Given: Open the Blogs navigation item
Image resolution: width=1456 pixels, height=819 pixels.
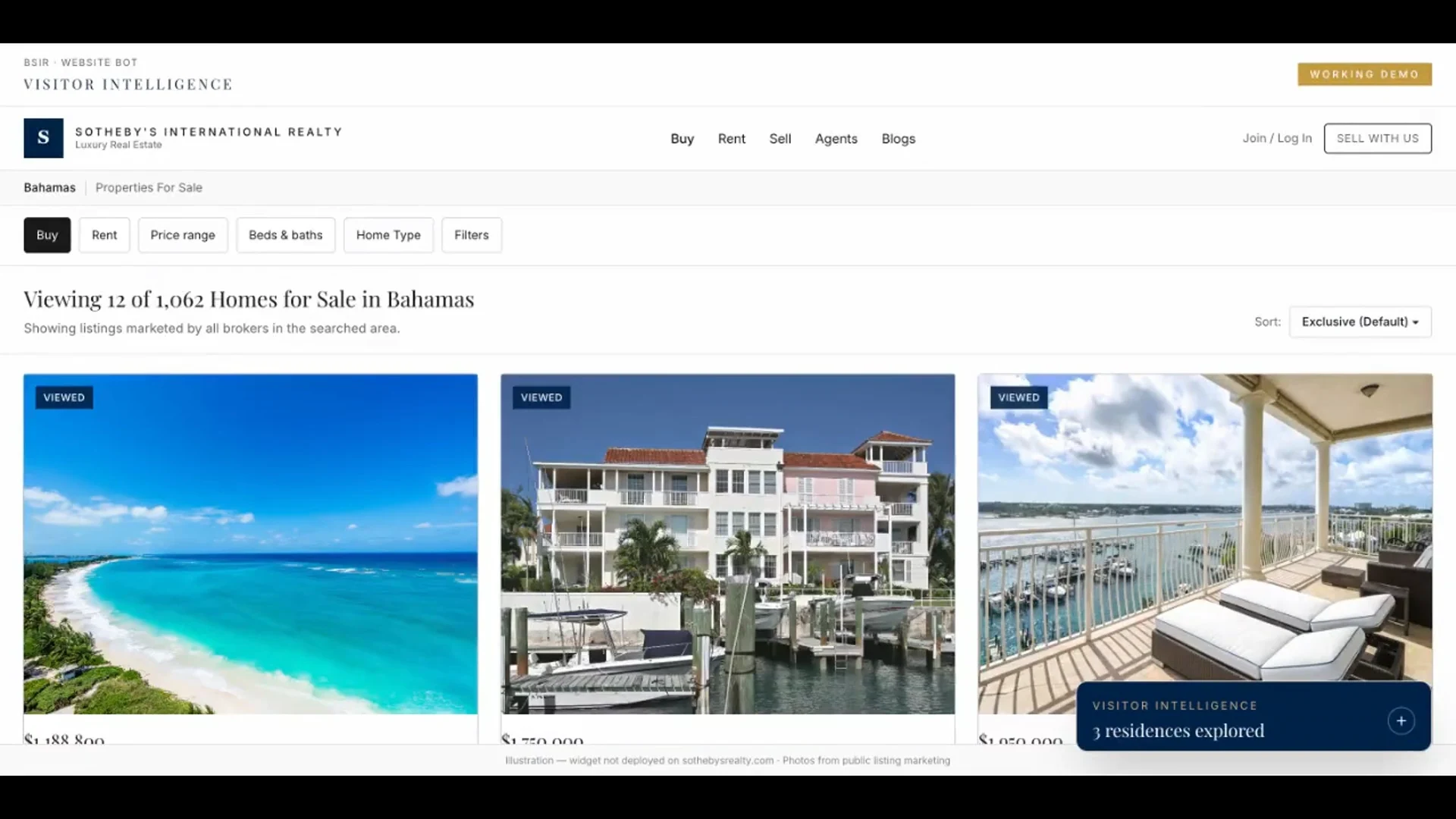Looking at the screenshot, I should (x=898, y=139).
